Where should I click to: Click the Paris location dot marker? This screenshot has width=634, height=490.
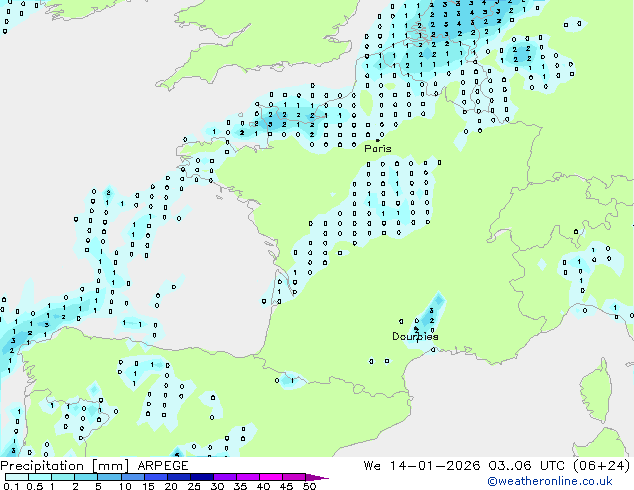click(378, 140)
